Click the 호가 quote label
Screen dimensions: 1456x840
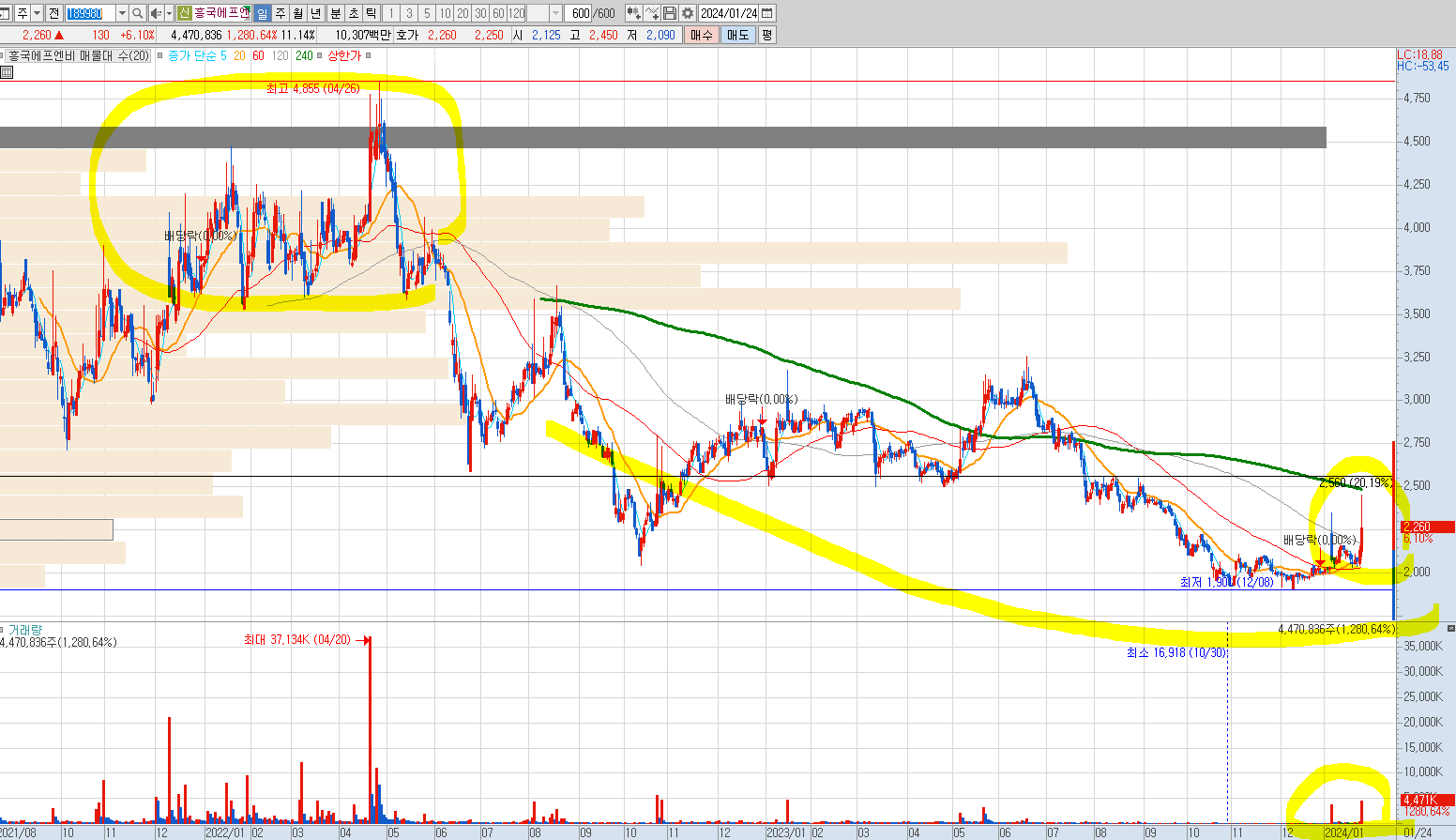coord(406,35)
